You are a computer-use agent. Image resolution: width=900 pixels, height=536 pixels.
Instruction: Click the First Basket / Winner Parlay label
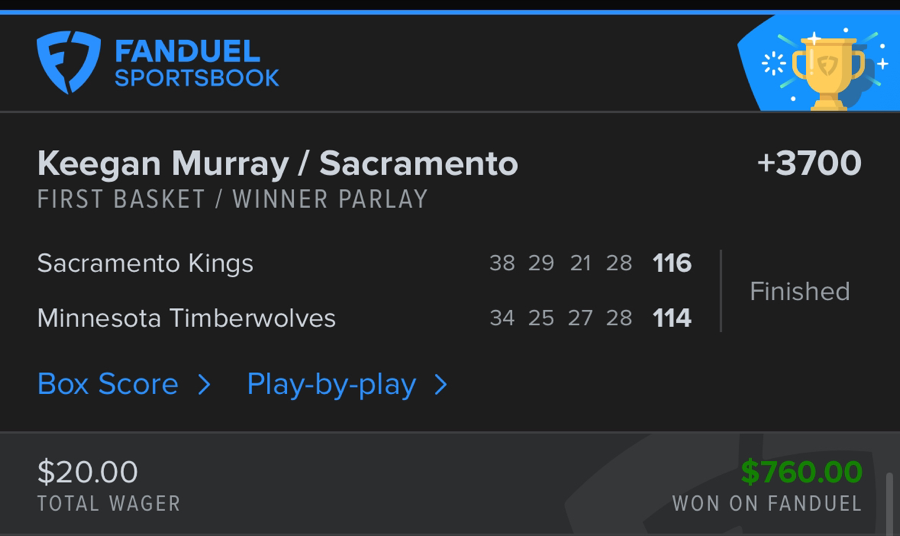coord(232,199)
